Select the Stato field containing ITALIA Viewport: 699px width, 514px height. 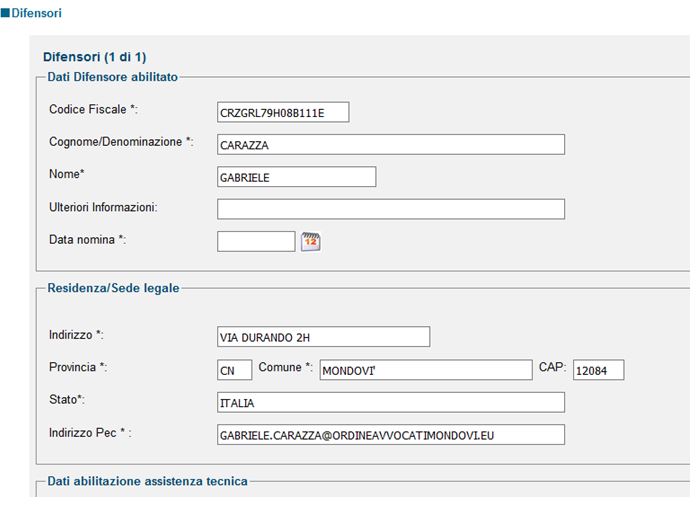391,403
